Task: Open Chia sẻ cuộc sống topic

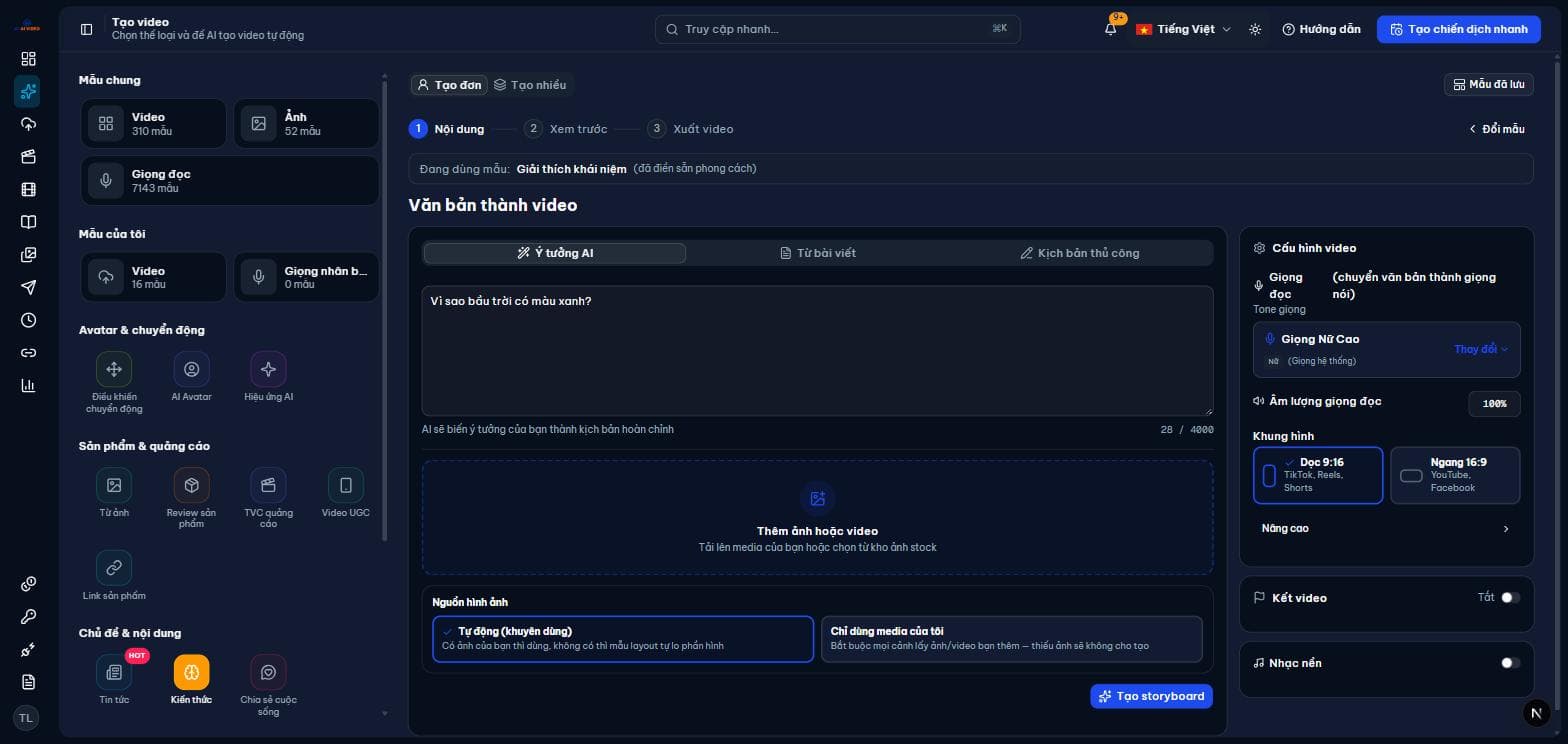Action: pyautogui.click(x=268, y=672)
